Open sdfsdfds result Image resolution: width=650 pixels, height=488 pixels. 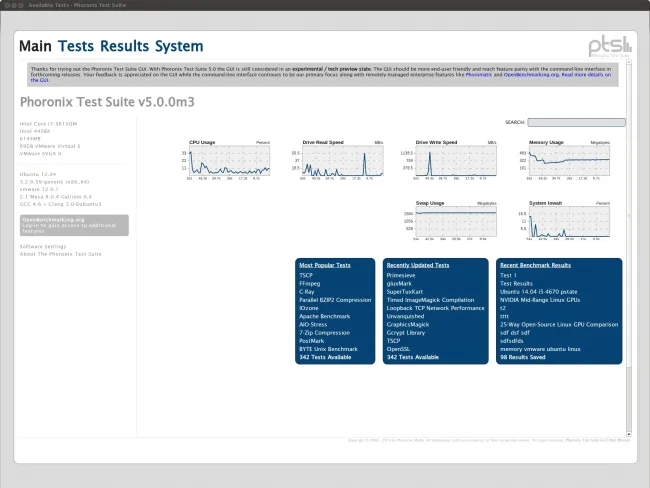point(512,341)
